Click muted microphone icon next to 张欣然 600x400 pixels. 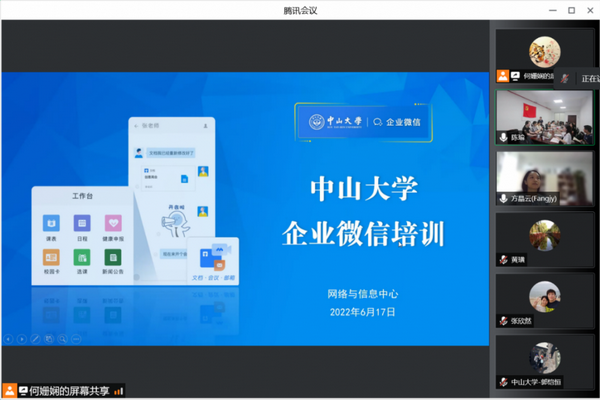(503, 321)
